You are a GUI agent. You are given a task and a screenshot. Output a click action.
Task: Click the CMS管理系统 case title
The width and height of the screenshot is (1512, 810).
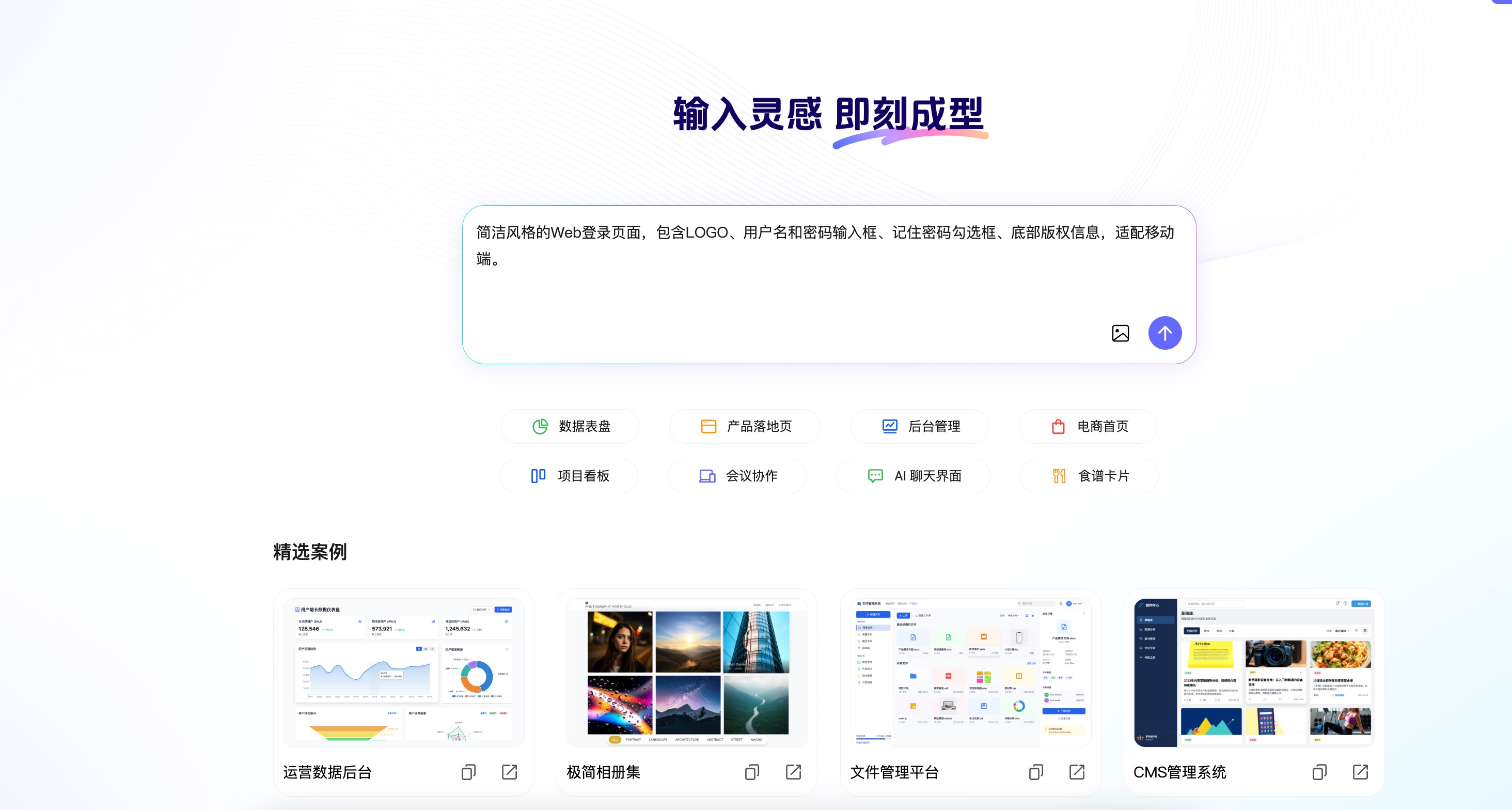[x=1180, y=772]
